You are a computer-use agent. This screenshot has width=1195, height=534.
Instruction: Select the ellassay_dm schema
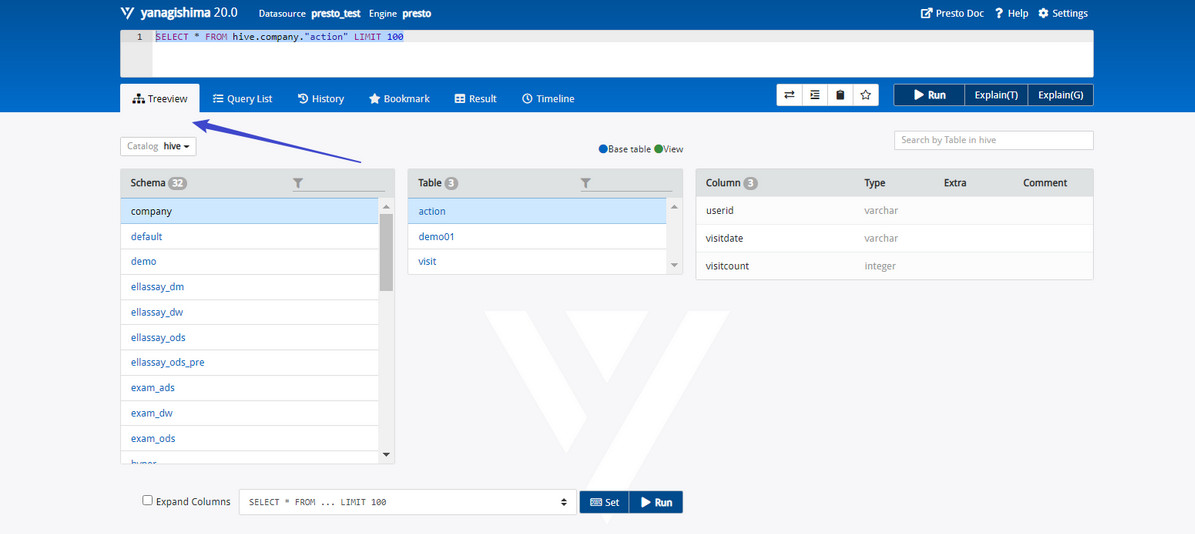249,287
